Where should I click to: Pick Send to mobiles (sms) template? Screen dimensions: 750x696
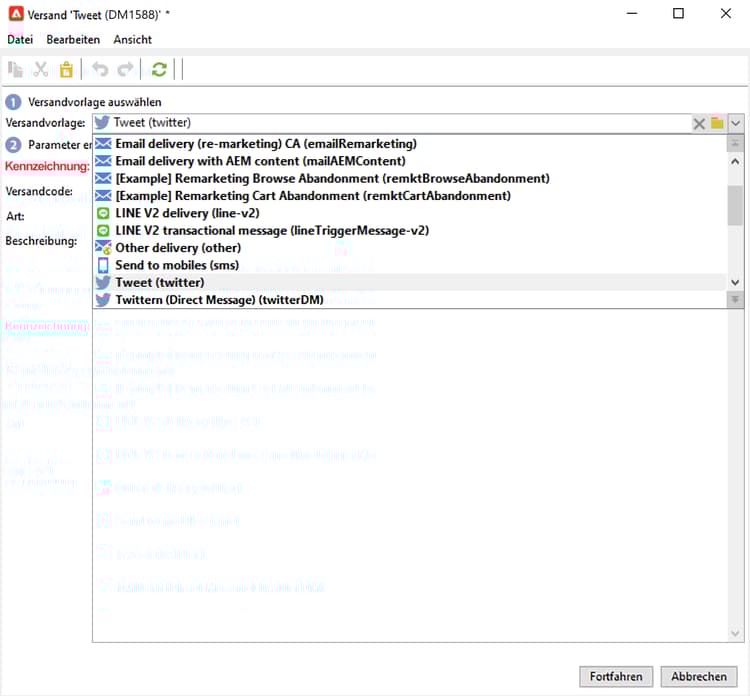(409, 265)
